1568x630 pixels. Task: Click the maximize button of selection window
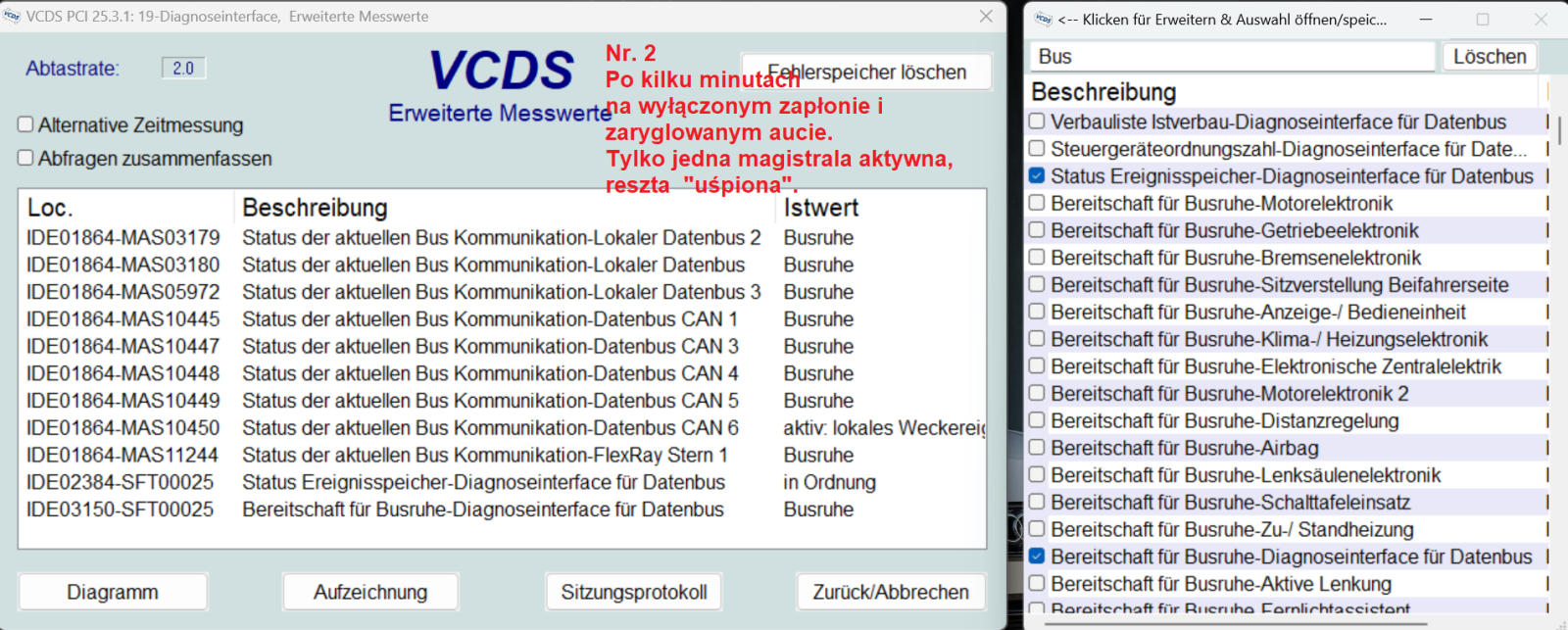click(x=1483, y=19)
